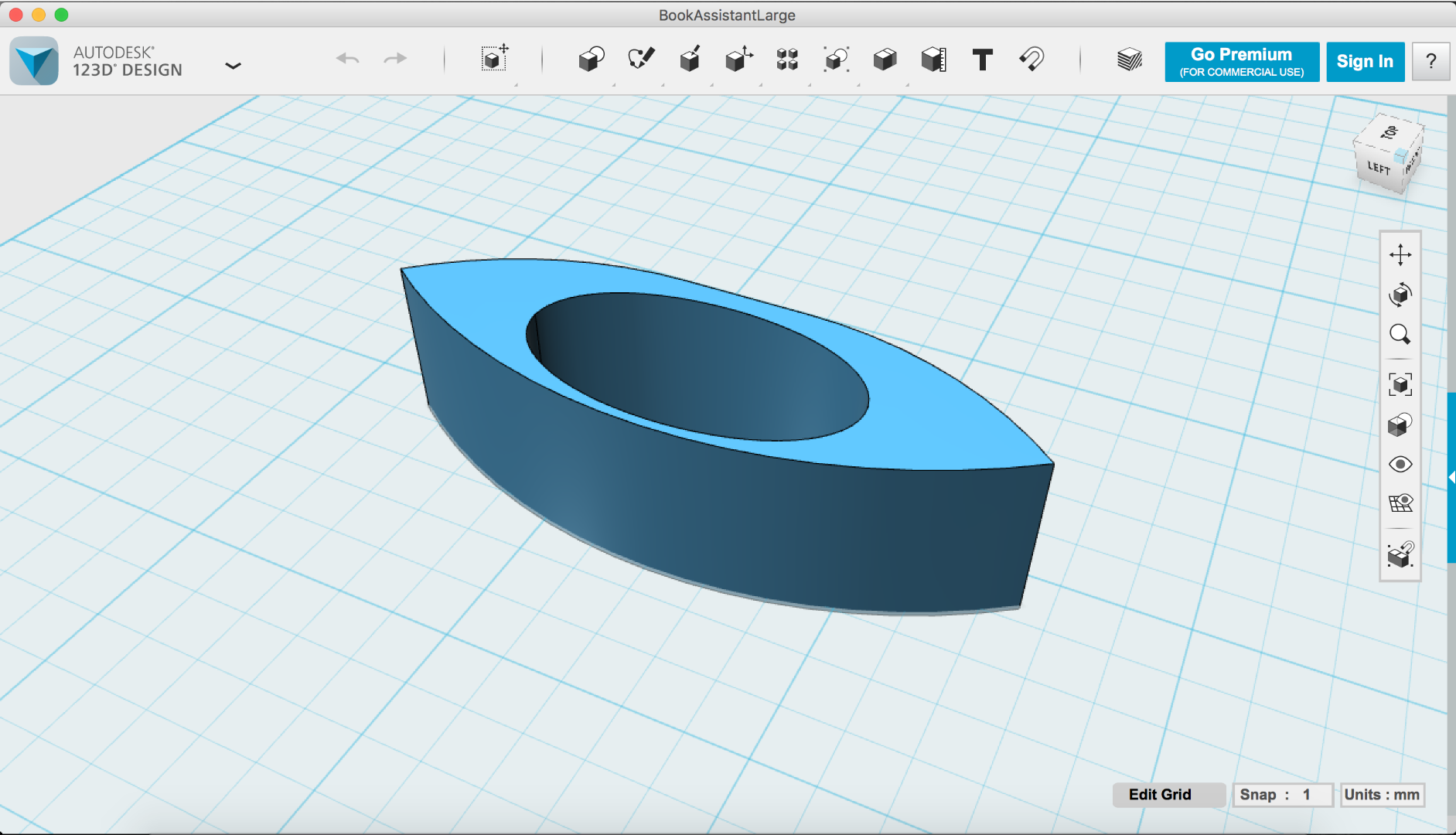Open the Sketch tool menu
This screenshot has width=1456, height=835.
641,59
